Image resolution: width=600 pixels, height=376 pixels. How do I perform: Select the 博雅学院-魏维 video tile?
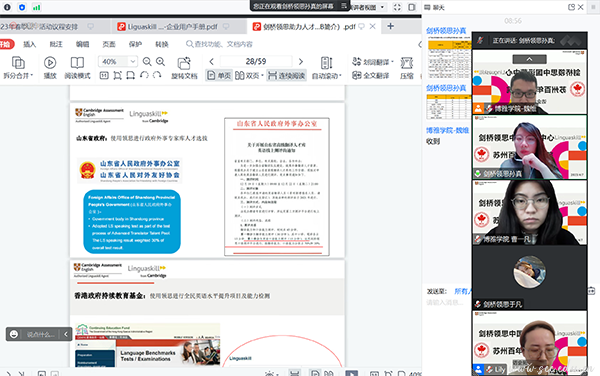[x=530, y=81]
